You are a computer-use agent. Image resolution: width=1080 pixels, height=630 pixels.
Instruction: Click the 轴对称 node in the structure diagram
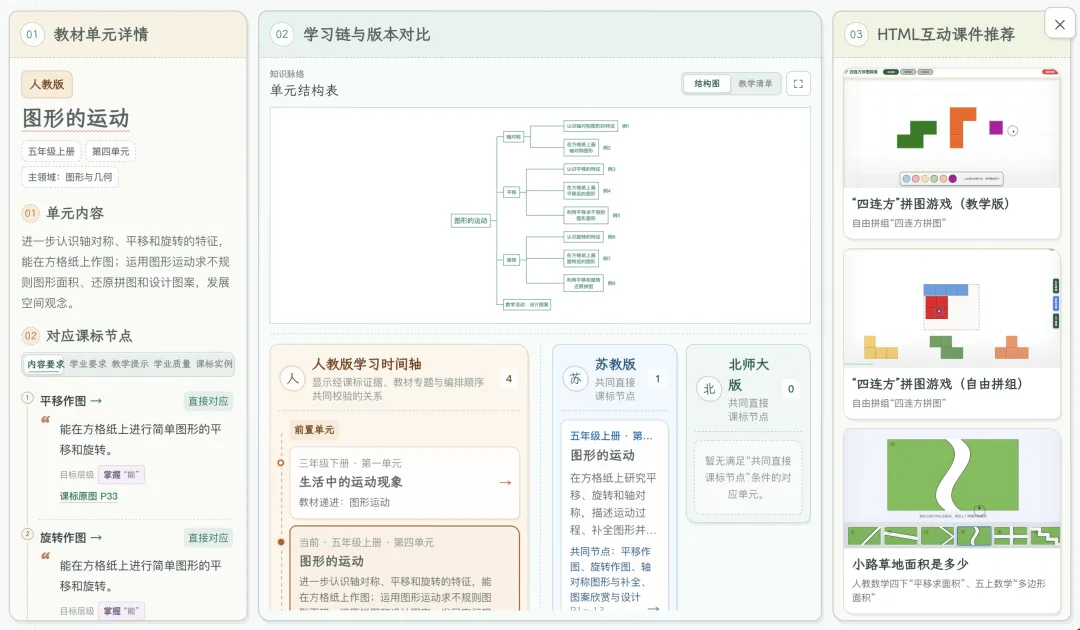(x=514, y=137)
